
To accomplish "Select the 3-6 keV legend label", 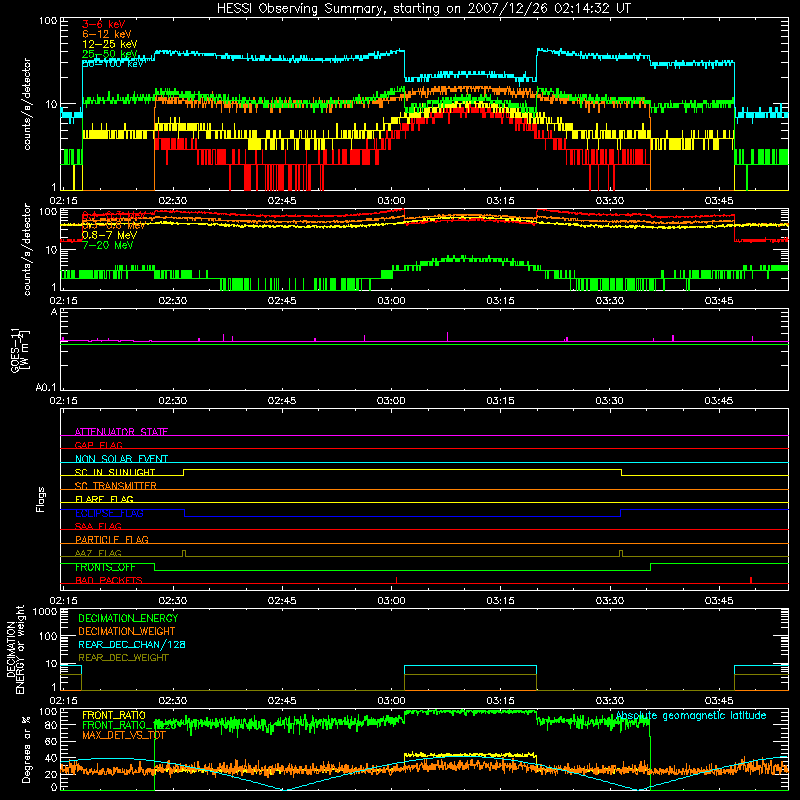I will (x=104, y=24).
